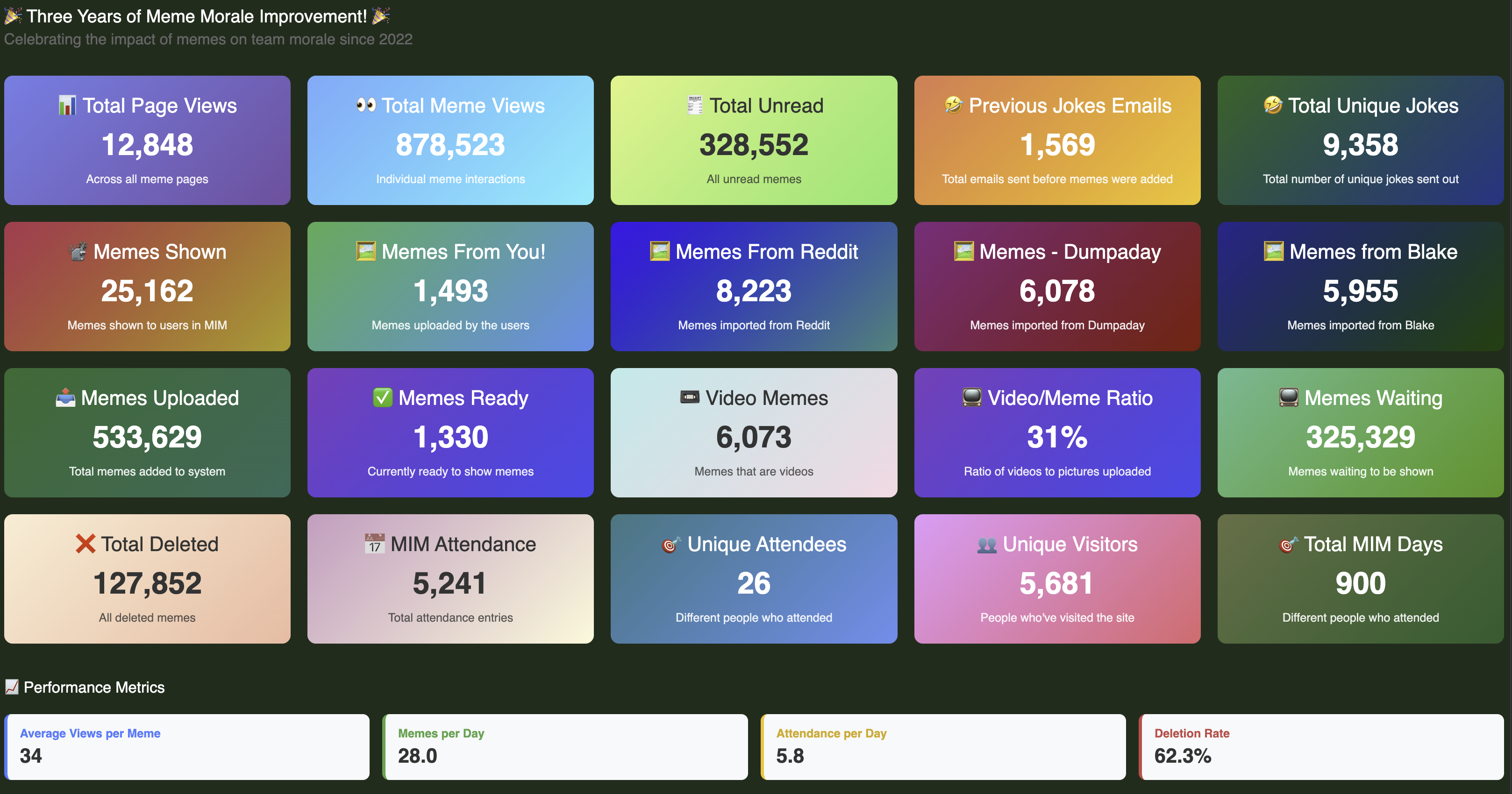Screen dimensions: 1512x794
Task: Click the calendar icon beside MIM Attendance
Action: pyautogui.click(x=374, y=544)
